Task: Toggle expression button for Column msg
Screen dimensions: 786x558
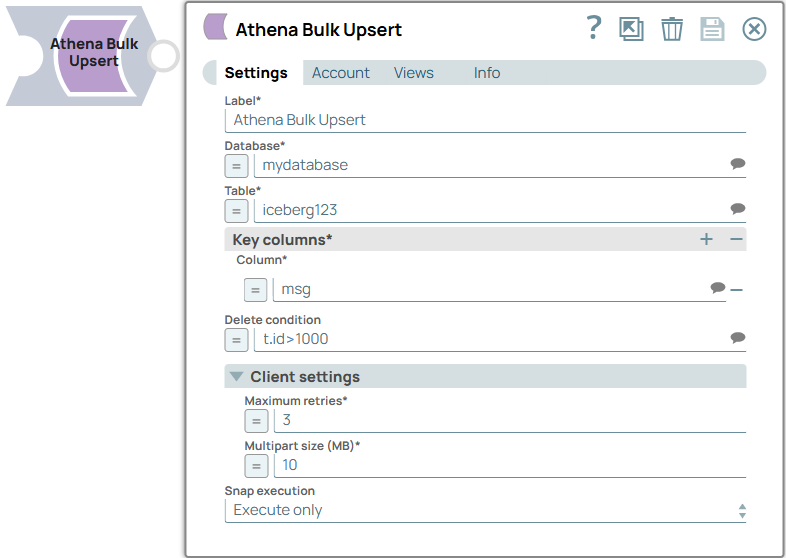Action: tap(255, 290)
